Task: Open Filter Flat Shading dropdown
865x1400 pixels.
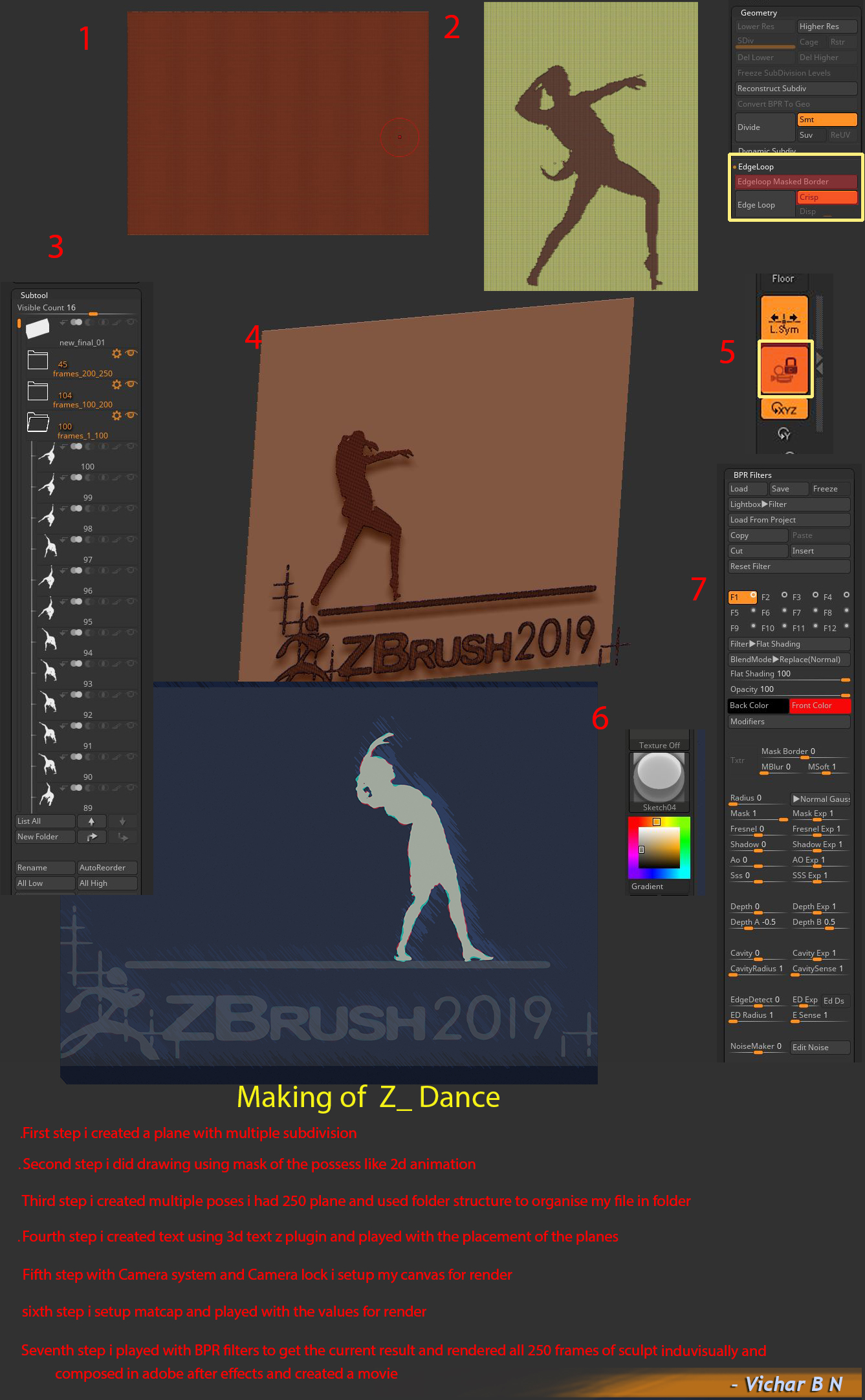Action: coord(789,644)
